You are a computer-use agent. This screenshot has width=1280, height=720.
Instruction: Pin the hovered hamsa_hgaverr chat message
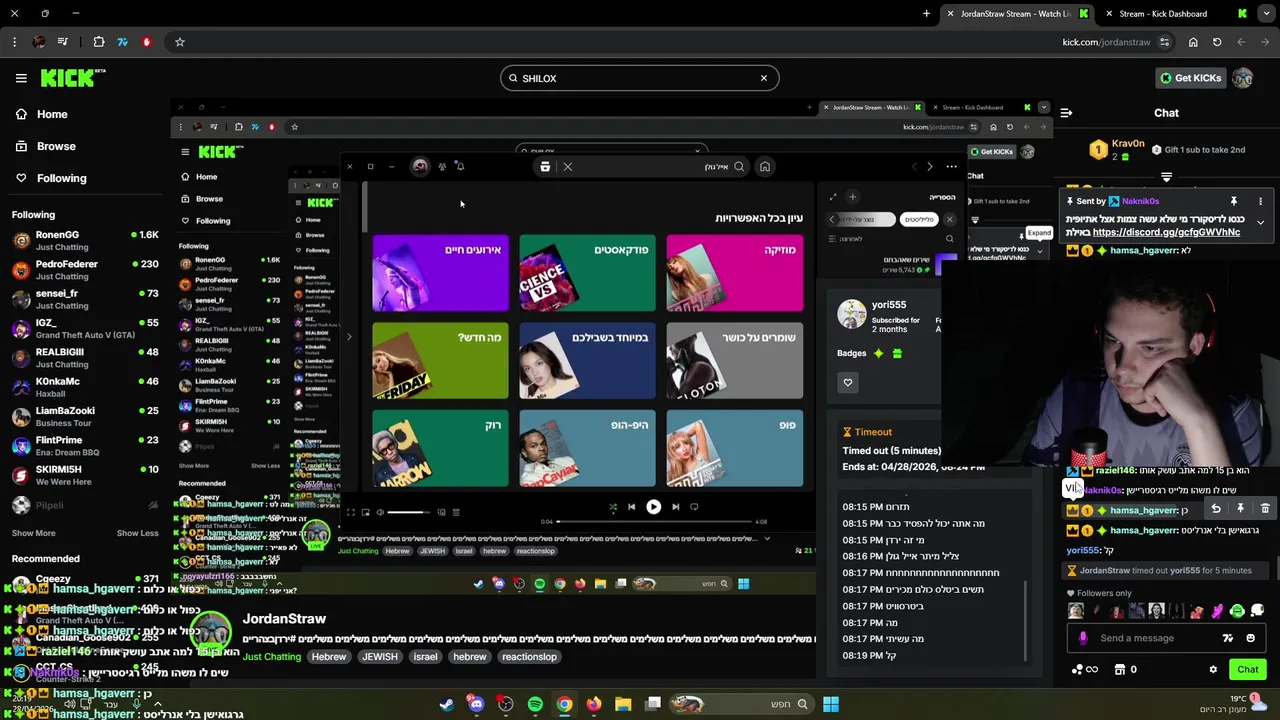[x=1240, y=509]
